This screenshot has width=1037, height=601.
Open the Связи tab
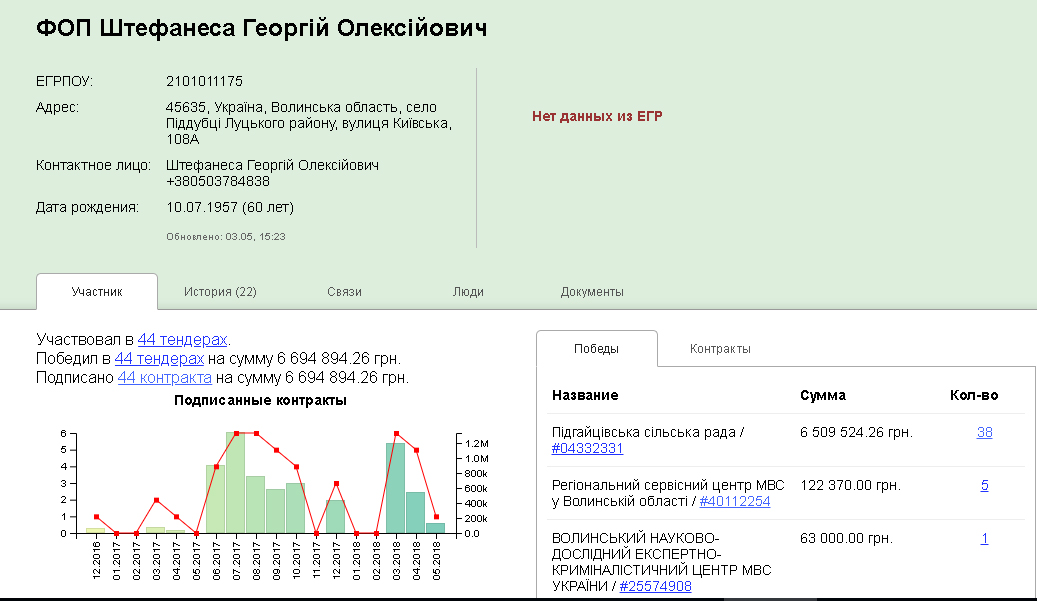344,292
